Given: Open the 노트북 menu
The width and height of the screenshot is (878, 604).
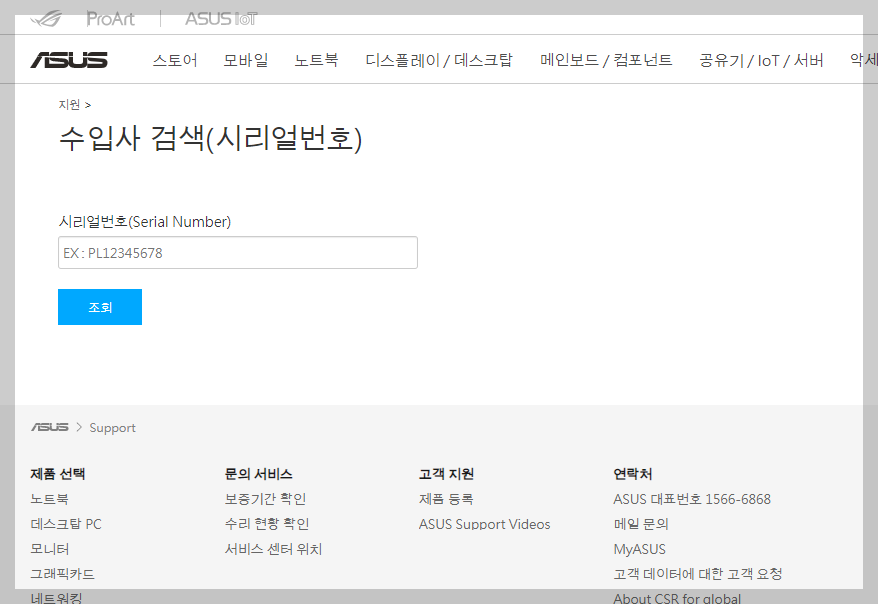Looking at the screenshot, I should coord(316,60).
